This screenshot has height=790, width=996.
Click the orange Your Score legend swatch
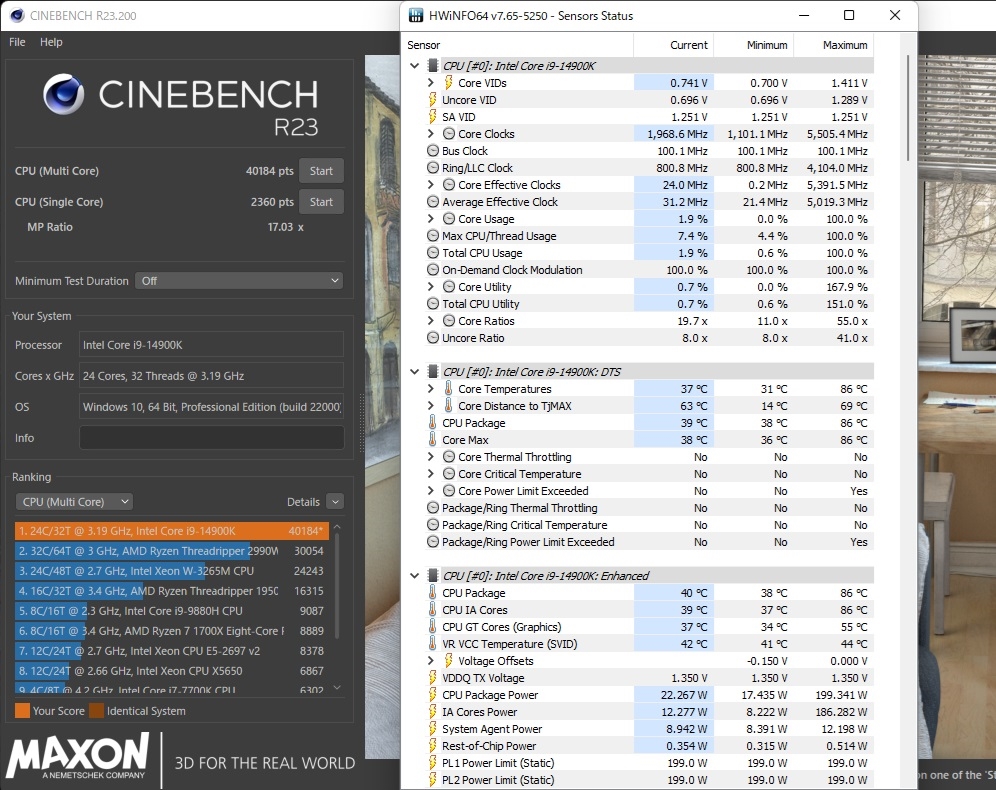coord(22,711)
